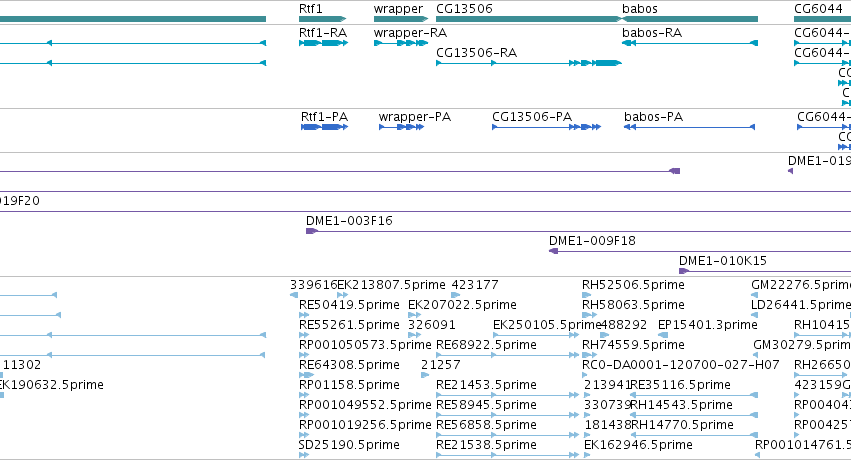851x460 pixels.
Task: Select EST RP01158.5prime
Action: (349, 385)
